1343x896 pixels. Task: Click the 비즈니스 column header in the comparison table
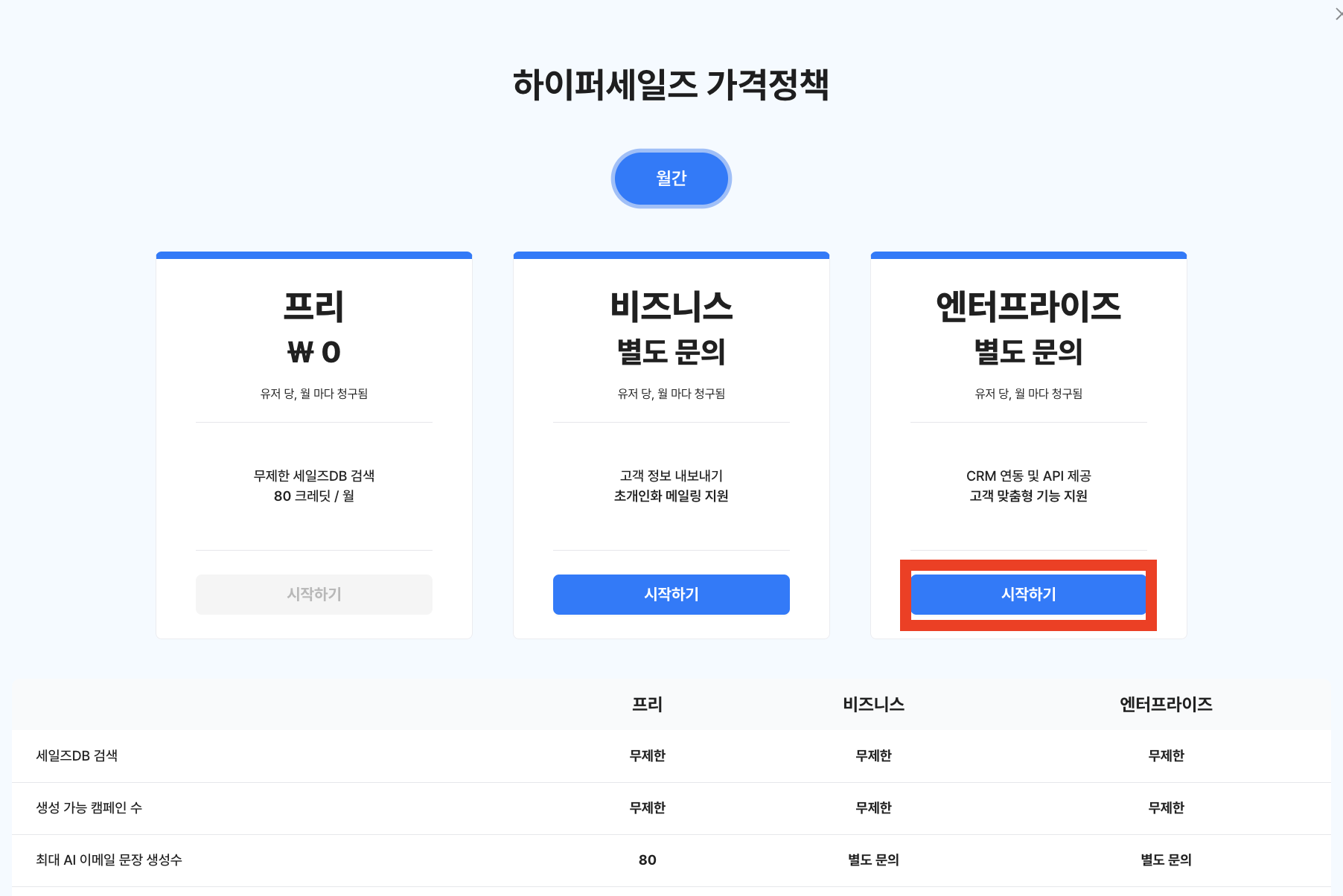[873, 704]
